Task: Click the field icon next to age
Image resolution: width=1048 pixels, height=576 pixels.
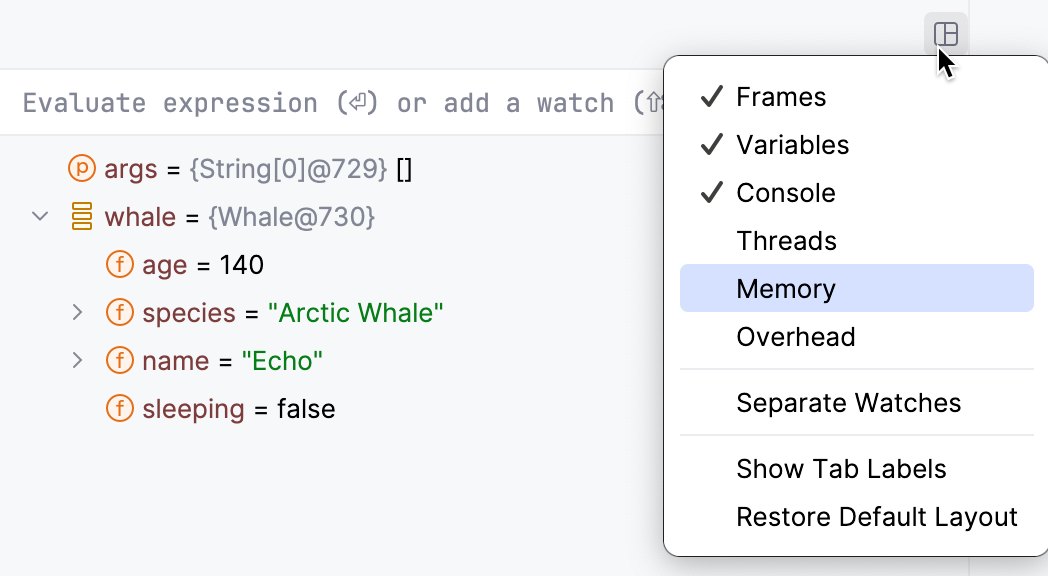Action: point(120,265)
